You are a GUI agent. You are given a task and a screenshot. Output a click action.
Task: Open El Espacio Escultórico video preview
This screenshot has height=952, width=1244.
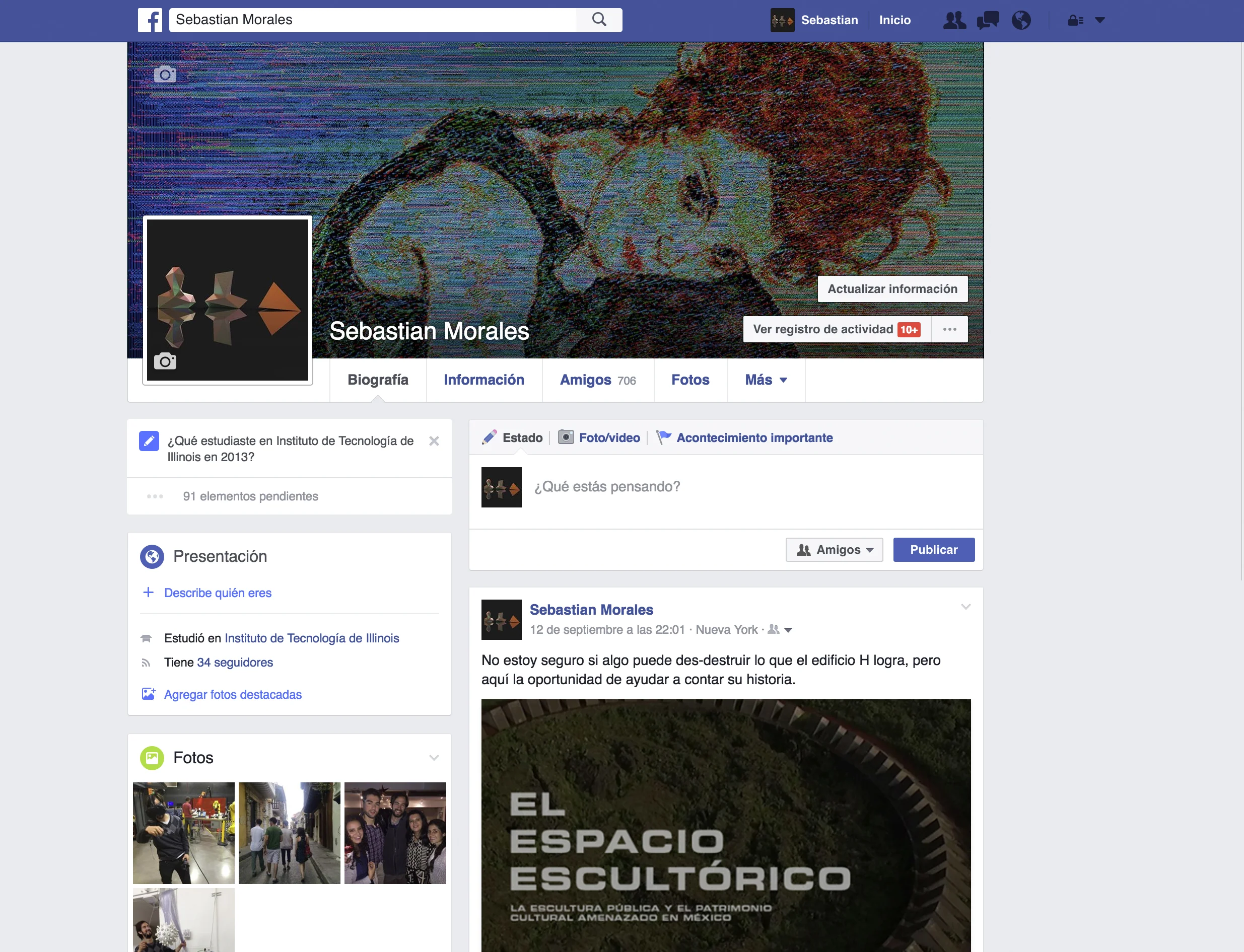[x=726, y=826]
